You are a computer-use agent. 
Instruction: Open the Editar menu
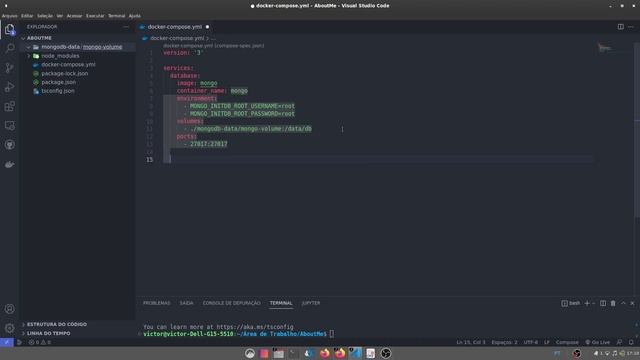[x=27, y=16]
